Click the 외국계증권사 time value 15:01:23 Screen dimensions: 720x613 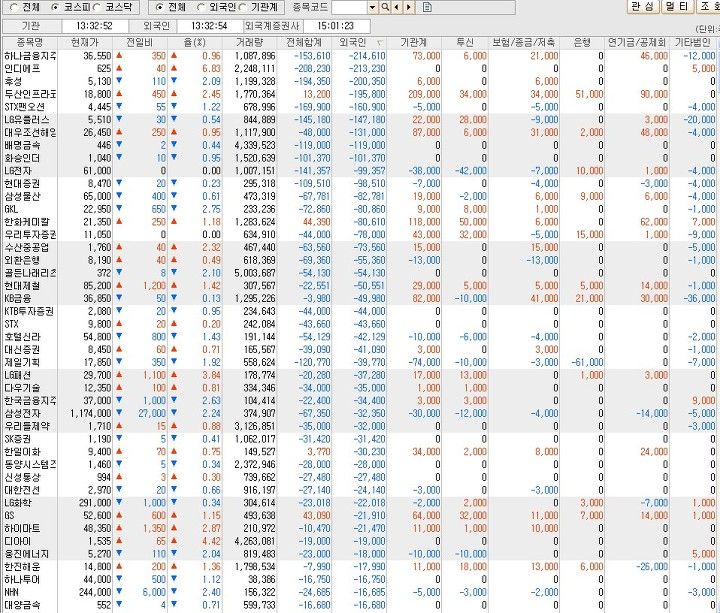click(x=336, y=26)
